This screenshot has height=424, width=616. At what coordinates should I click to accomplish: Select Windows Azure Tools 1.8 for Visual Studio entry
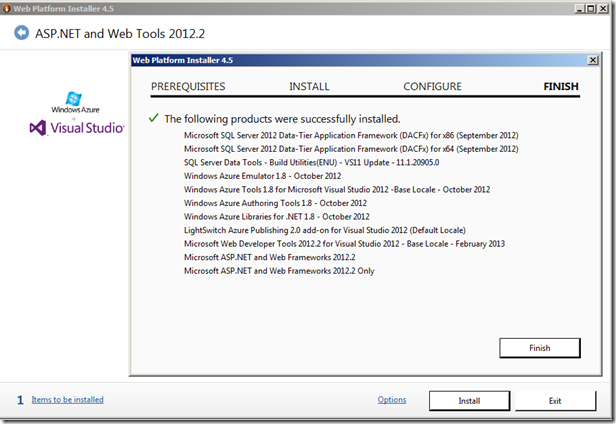click(337, 189)
